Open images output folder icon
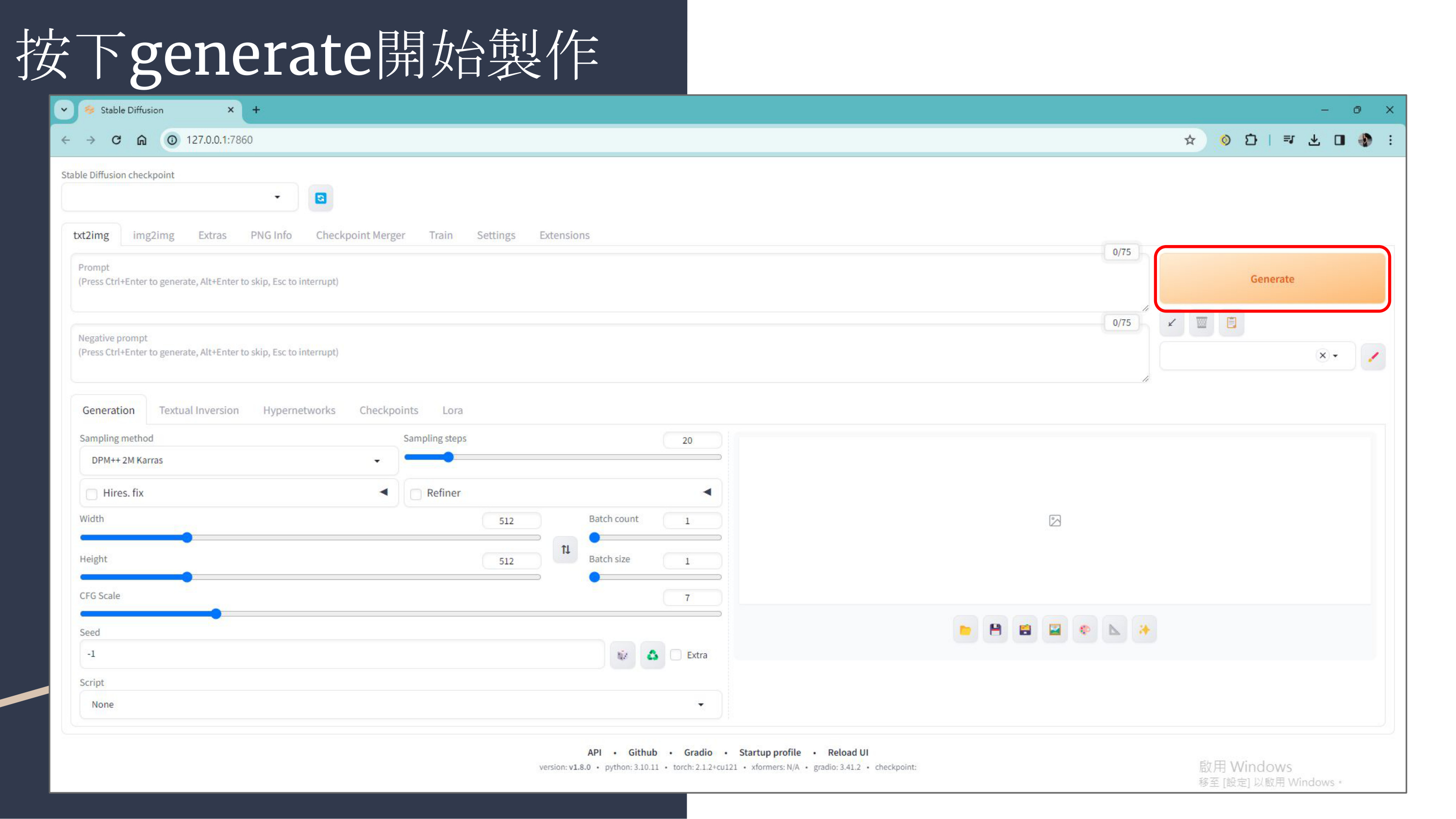The width and height of the screenshot is (1456, 819). coord(965,630)
